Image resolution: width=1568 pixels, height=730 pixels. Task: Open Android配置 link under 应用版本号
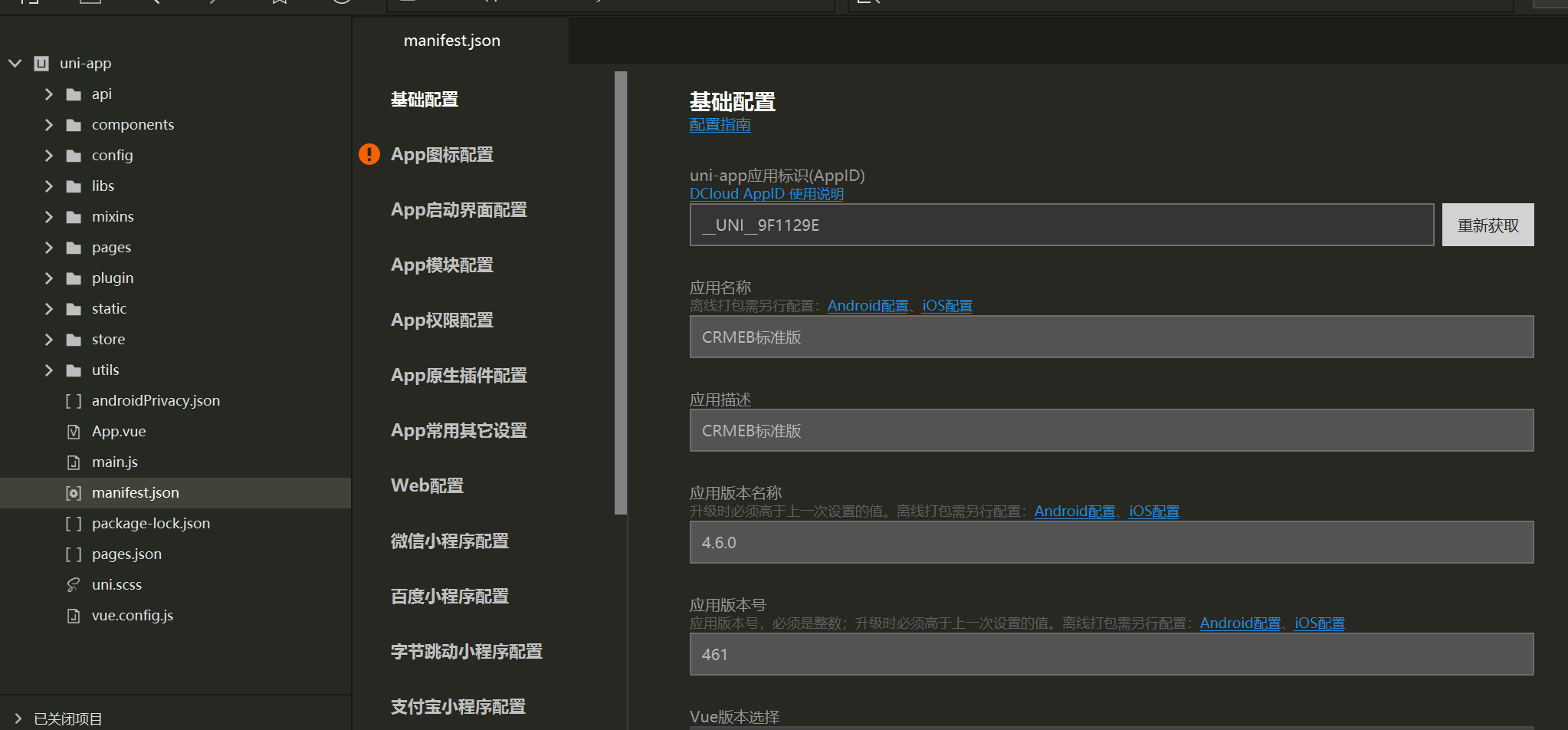point(1240,623)
